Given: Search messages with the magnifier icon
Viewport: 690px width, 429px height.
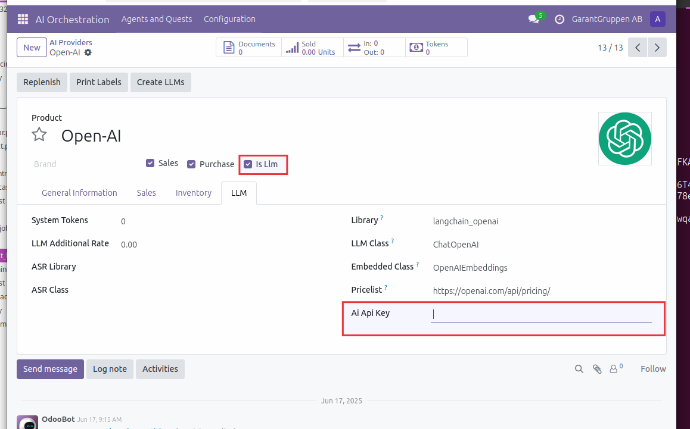Looking at the screenshot, I should tap(579, 369).
